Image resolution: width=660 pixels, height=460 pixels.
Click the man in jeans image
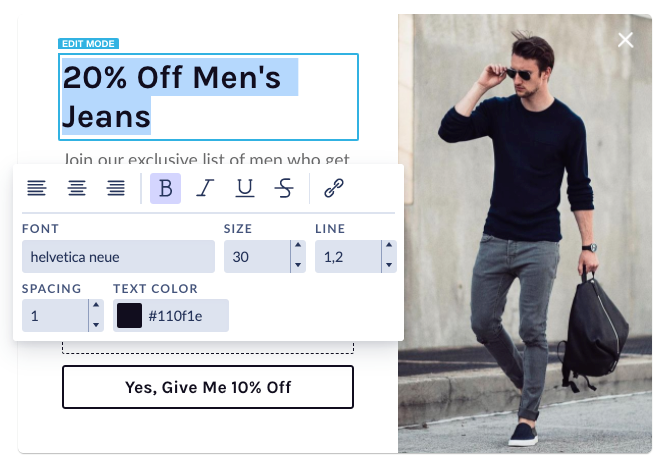pos(525,234)
